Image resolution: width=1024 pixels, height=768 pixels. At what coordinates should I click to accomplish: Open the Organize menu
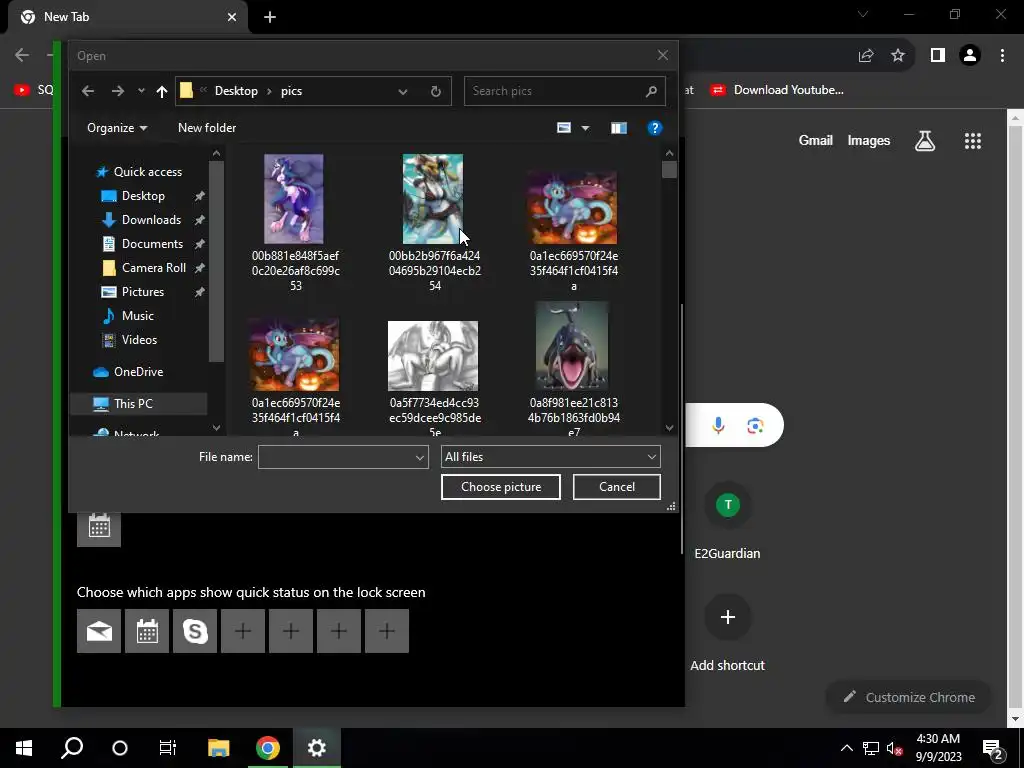click(x=117, y=128)
